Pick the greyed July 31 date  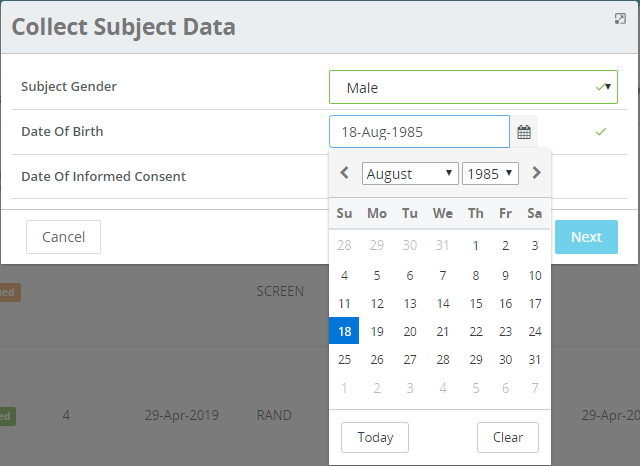442,245
